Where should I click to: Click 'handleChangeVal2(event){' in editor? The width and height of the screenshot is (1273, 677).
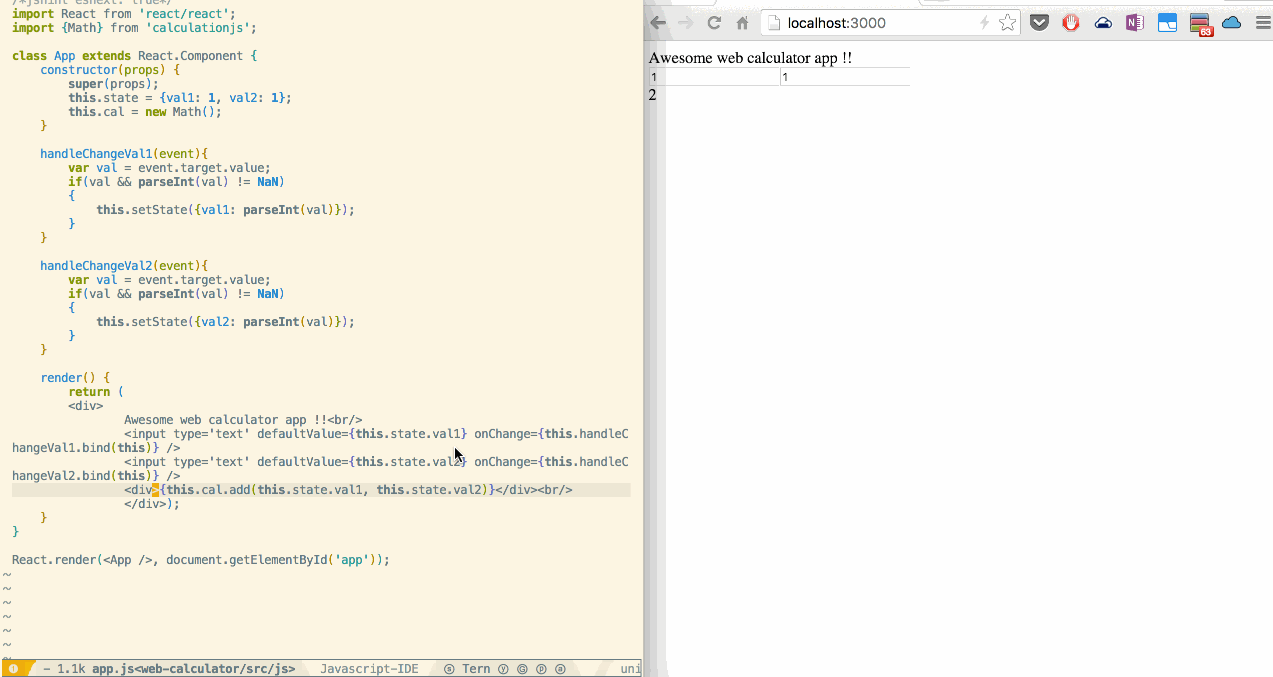124,266
